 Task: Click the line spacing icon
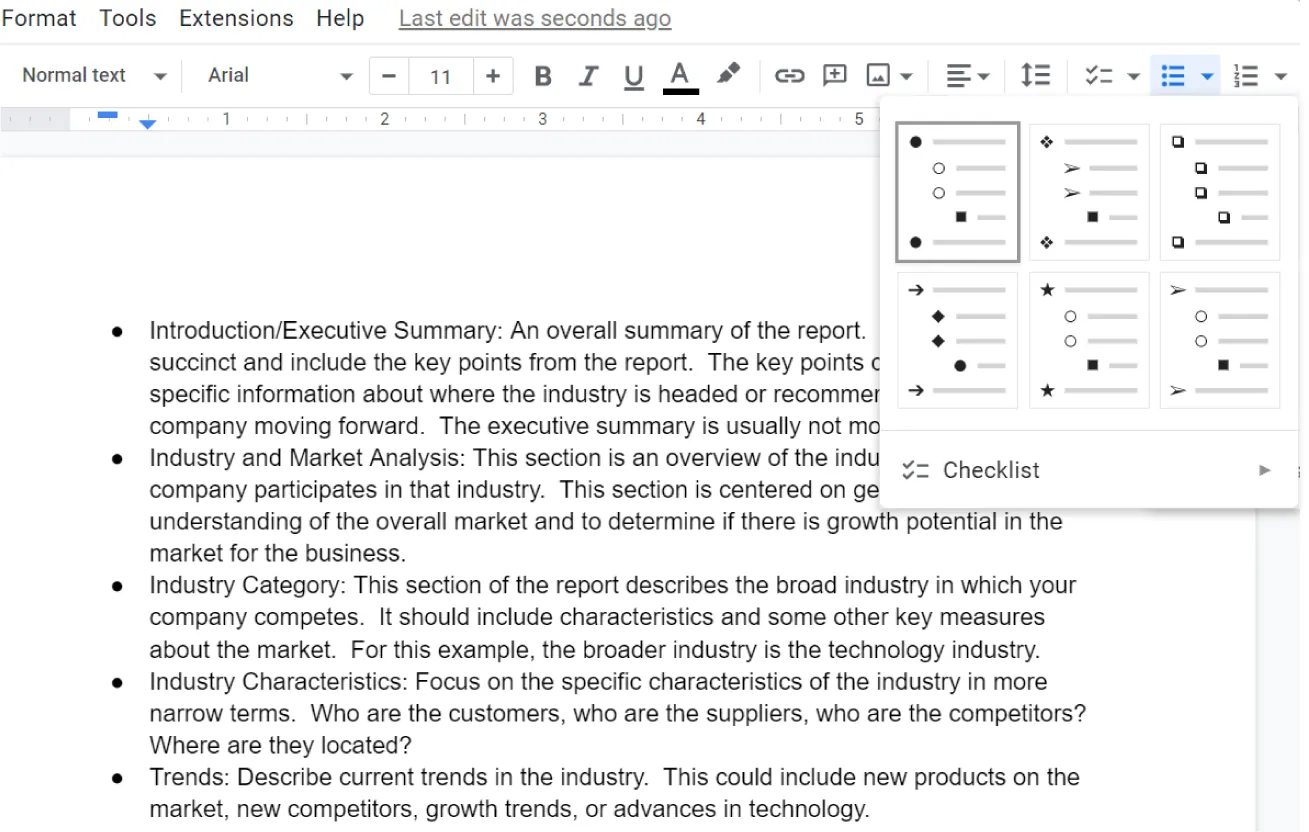tap(1035, 76)
